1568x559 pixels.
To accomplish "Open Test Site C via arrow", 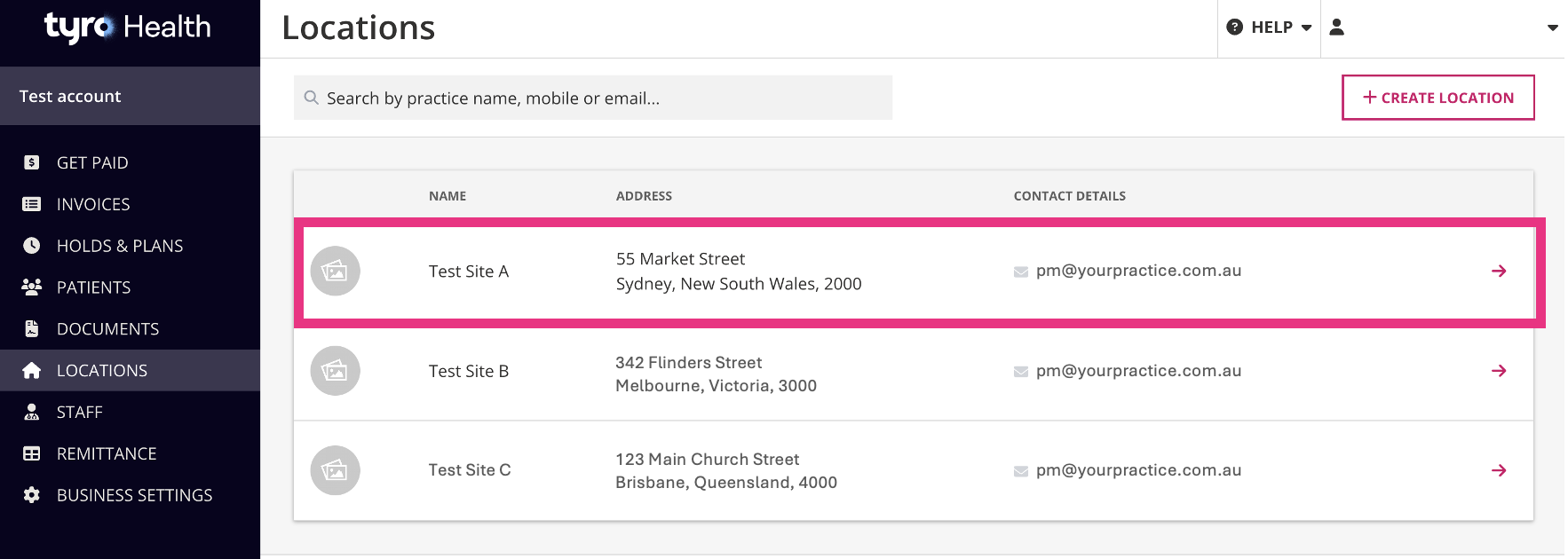I will pos(1499,470).
